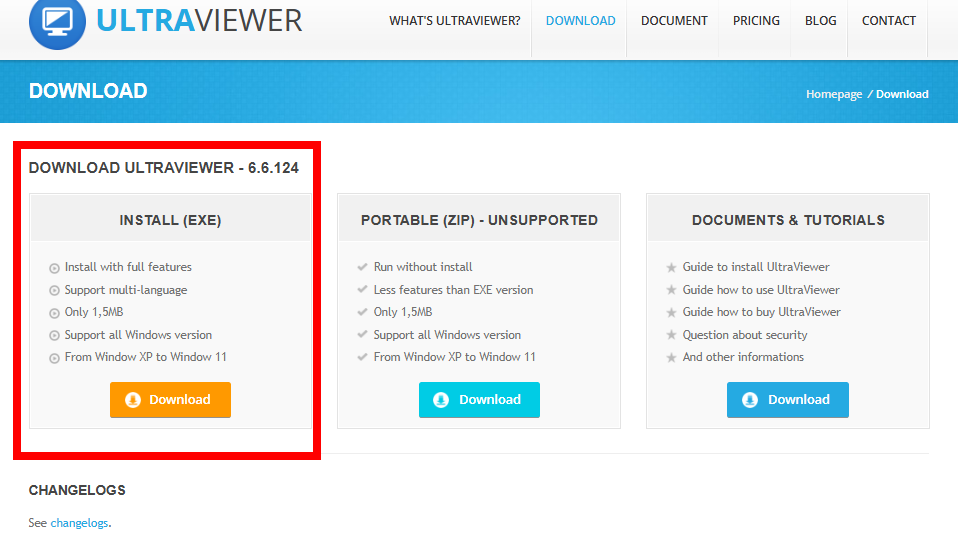
Task: Open the What's UltraViewer? menu item
Action: pyautogui.click(x=455, y=21)
